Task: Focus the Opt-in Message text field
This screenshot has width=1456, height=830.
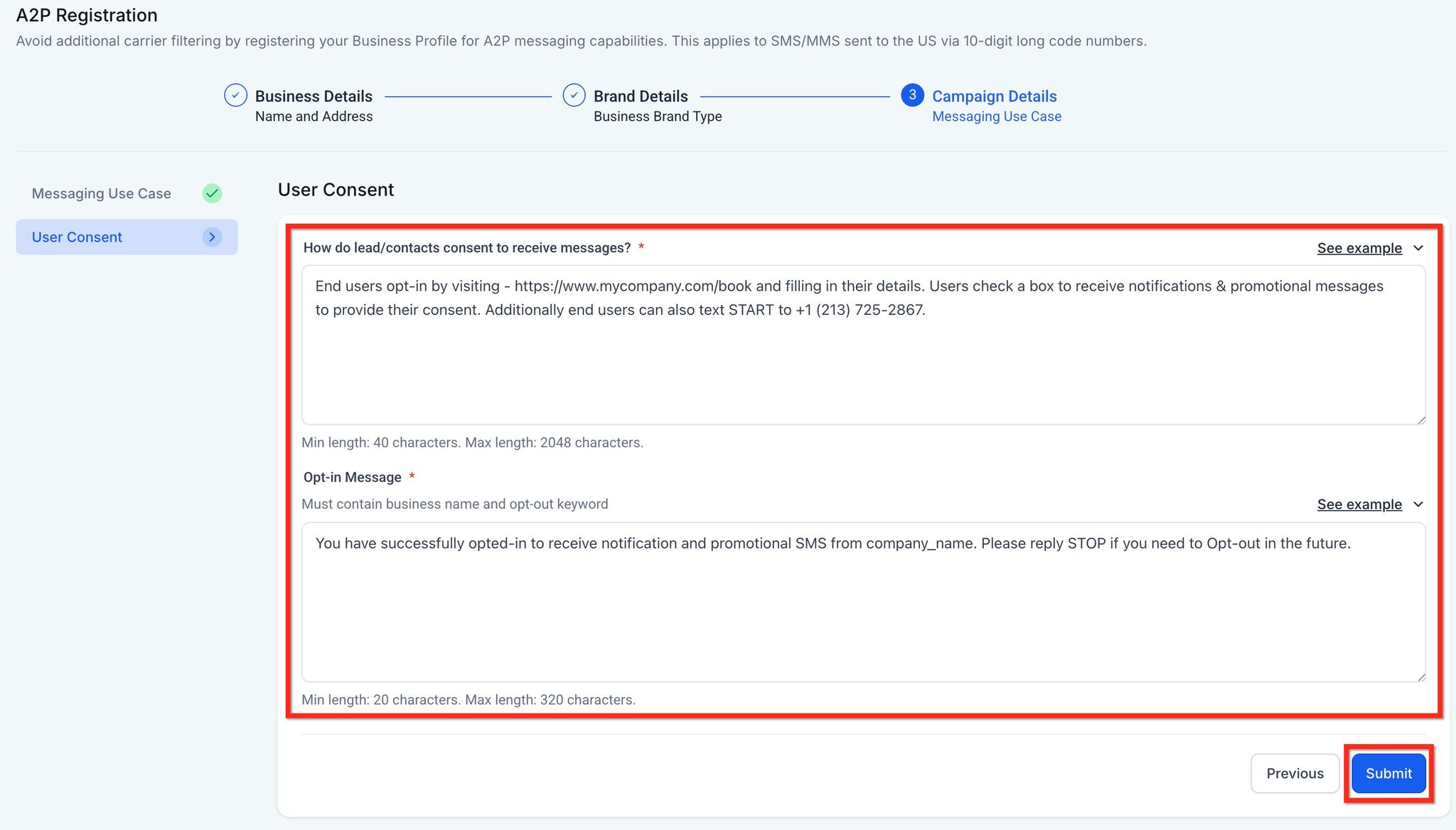Action: click(863, 611)
